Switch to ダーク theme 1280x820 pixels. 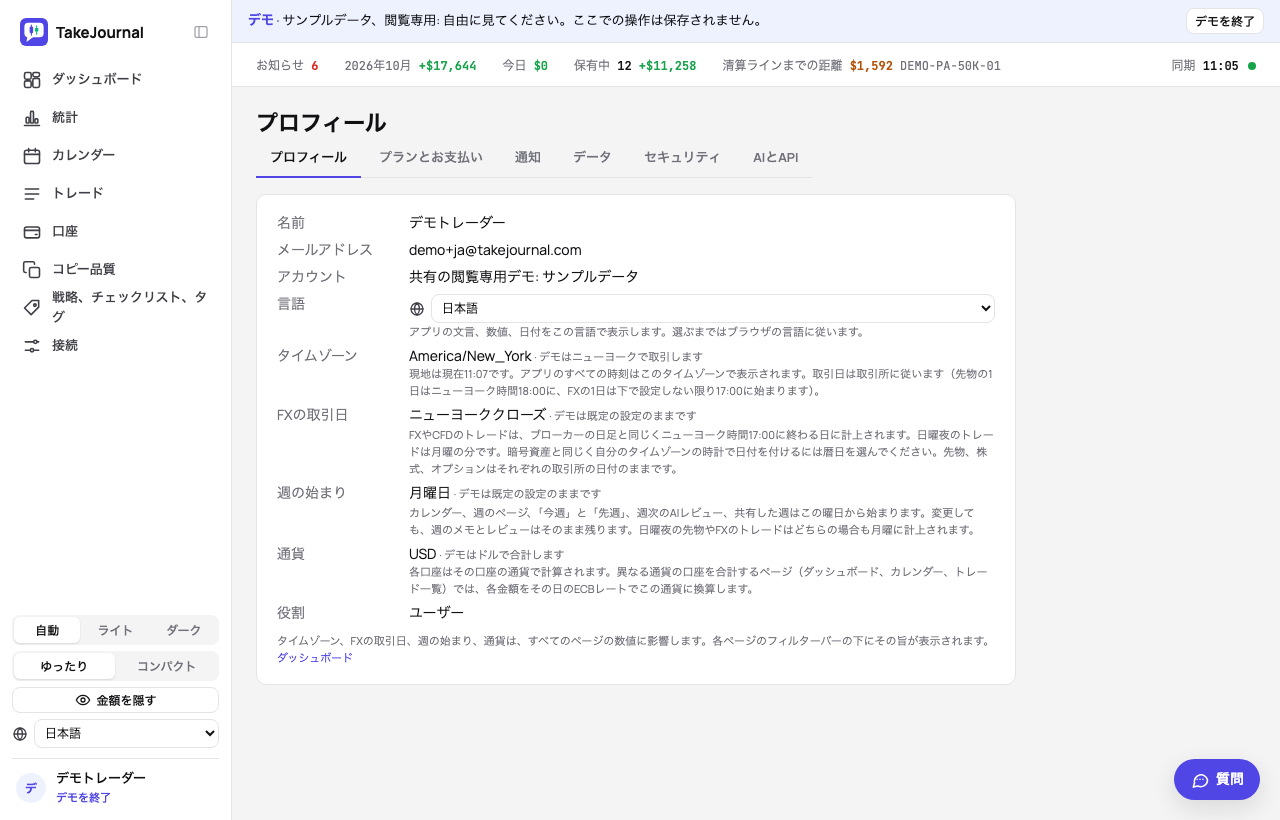tap(183, 630)
